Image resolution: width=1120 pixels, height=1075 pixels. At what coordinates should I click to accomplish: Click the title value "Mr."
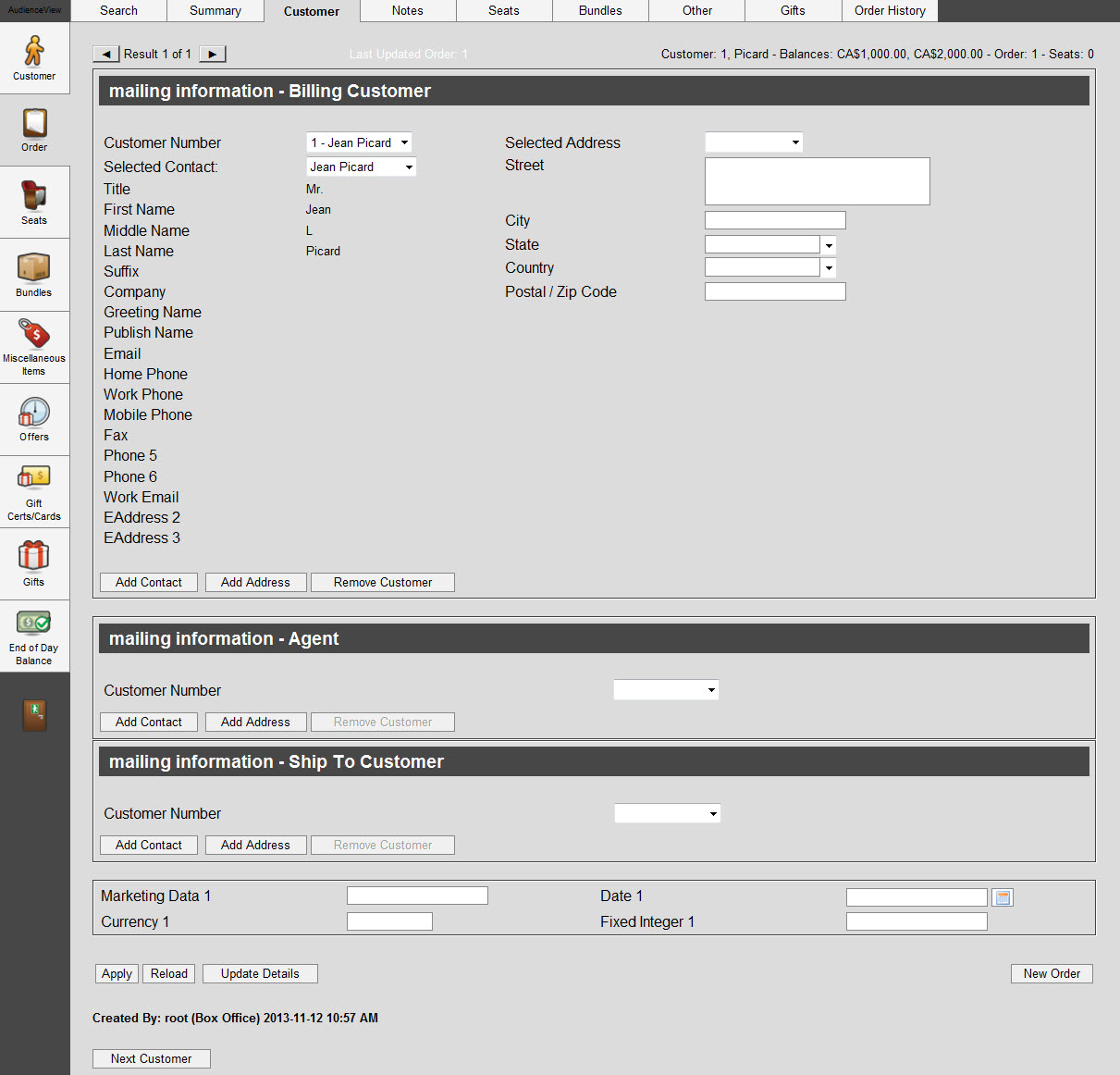point(314,190)
